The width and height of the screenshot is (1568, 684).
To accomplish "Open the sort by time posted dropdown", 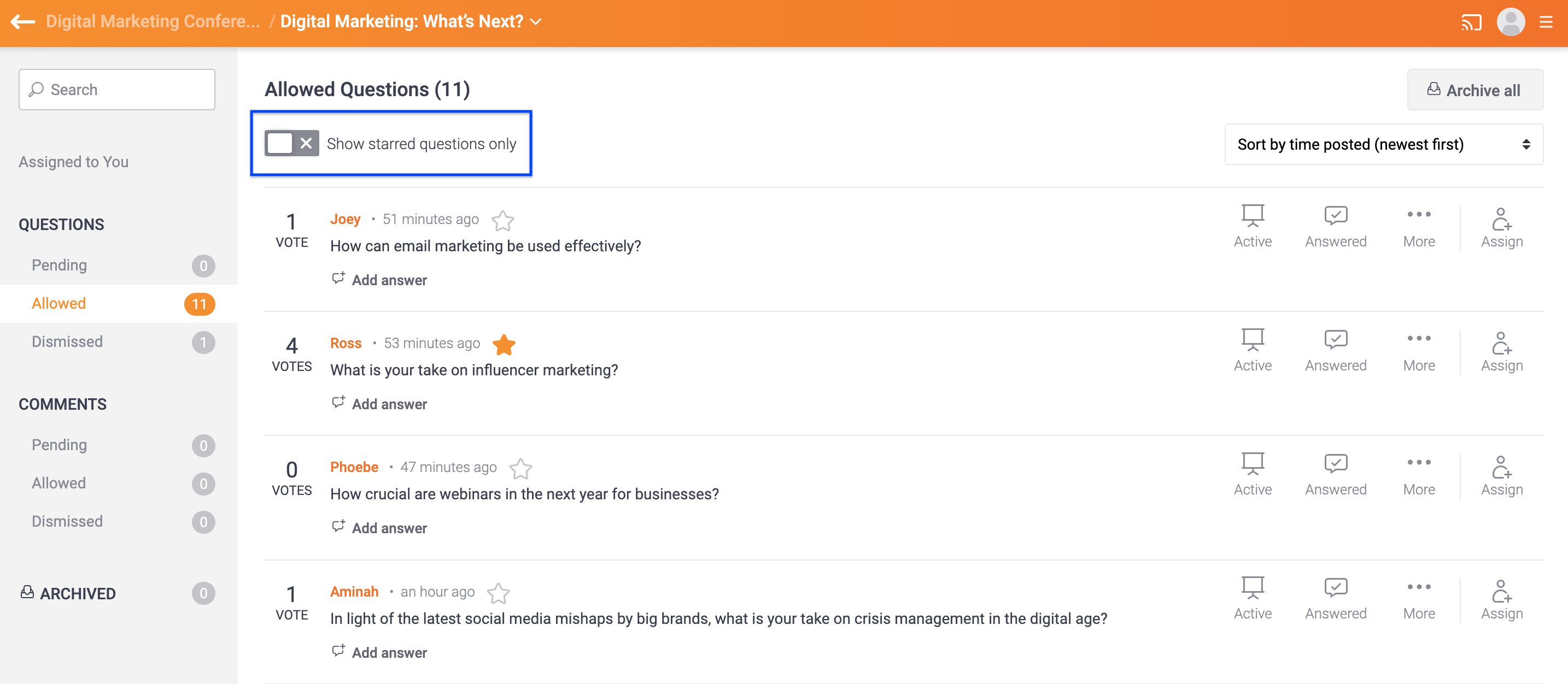I will (x=1383, y=144).
